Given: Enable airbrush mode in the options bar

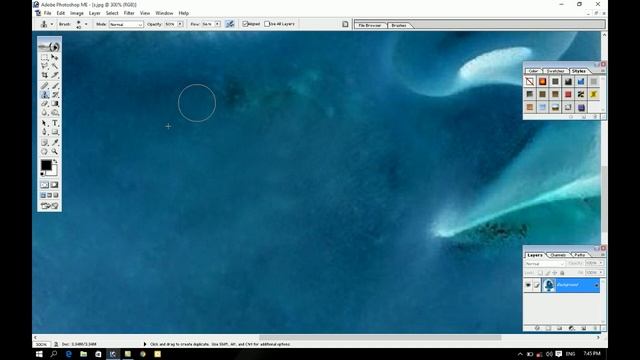Looking at the screenshot, I should point(230,24).
